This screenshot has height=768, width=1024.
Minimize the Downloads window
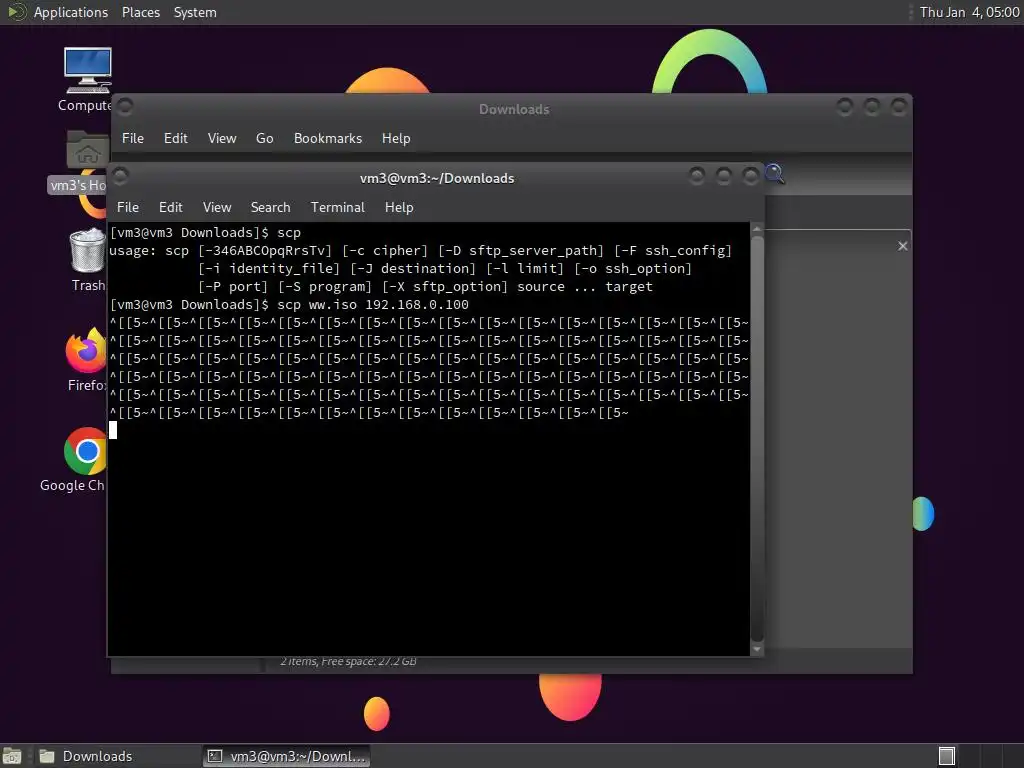(x=844, y=106)
